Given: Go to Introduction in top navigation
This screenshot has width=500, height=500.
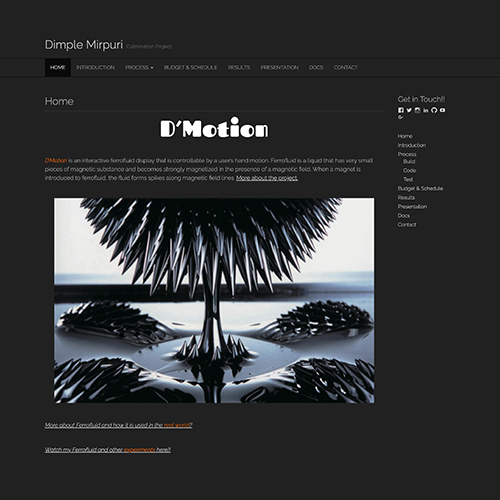Looking at the screenshot, I should [x=95, y=68].
